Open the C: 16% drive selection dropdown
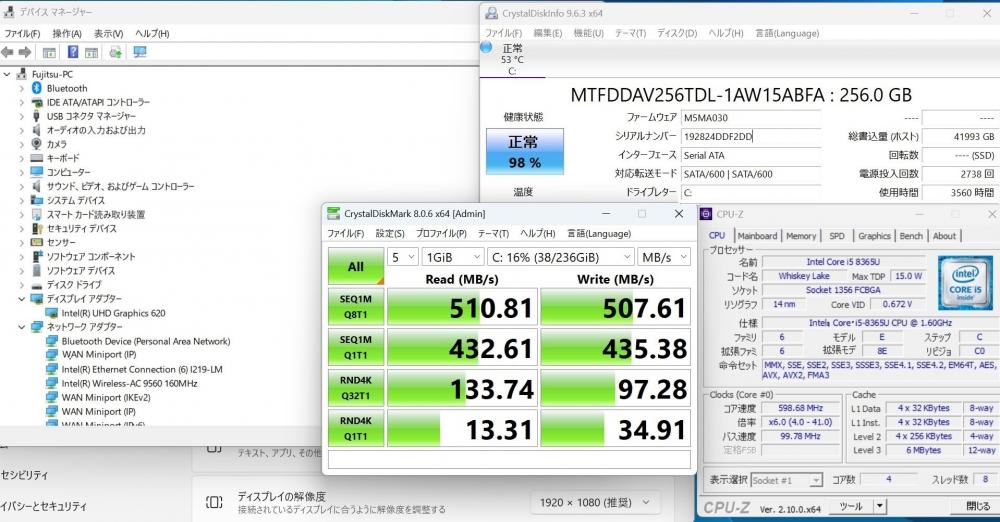This screenshot has width=1000, height=522. (x=561, y=257)
